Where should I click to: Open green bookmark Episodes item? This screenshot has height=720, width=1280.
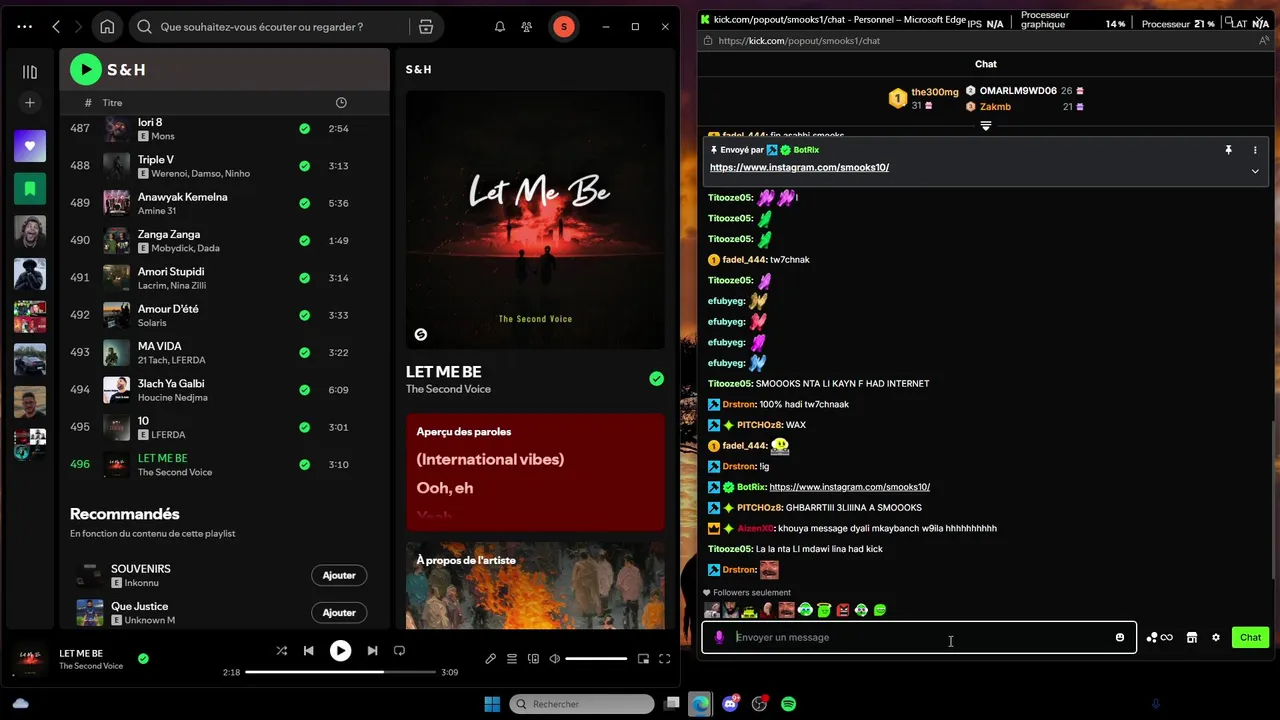coord(30,188)
